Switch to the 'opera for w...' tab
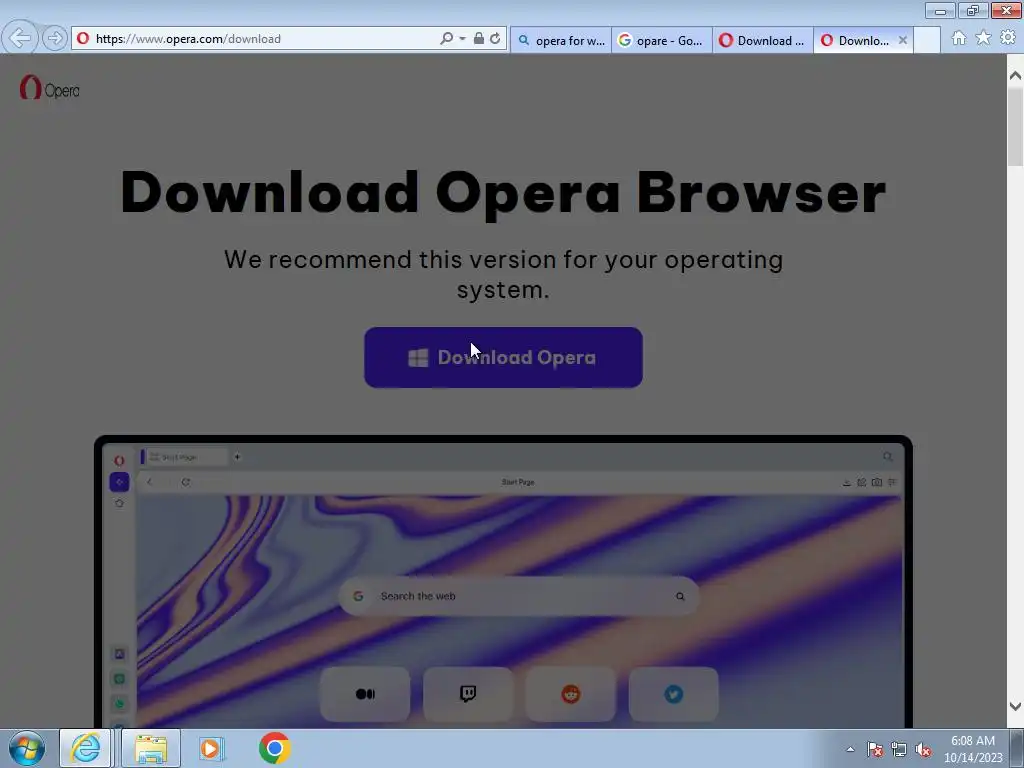The width and height of the screenshot is (1024, 768). 561,40
